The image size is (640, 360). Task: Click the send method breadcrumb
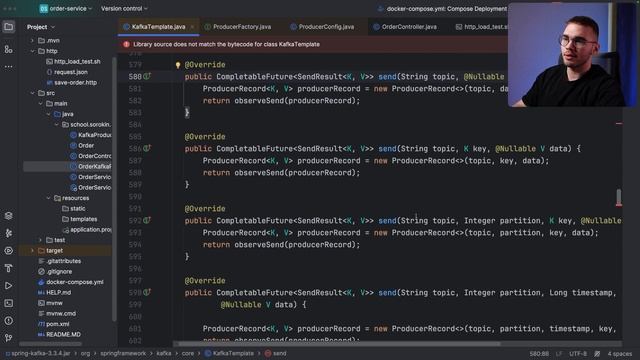tap(276, 353)
